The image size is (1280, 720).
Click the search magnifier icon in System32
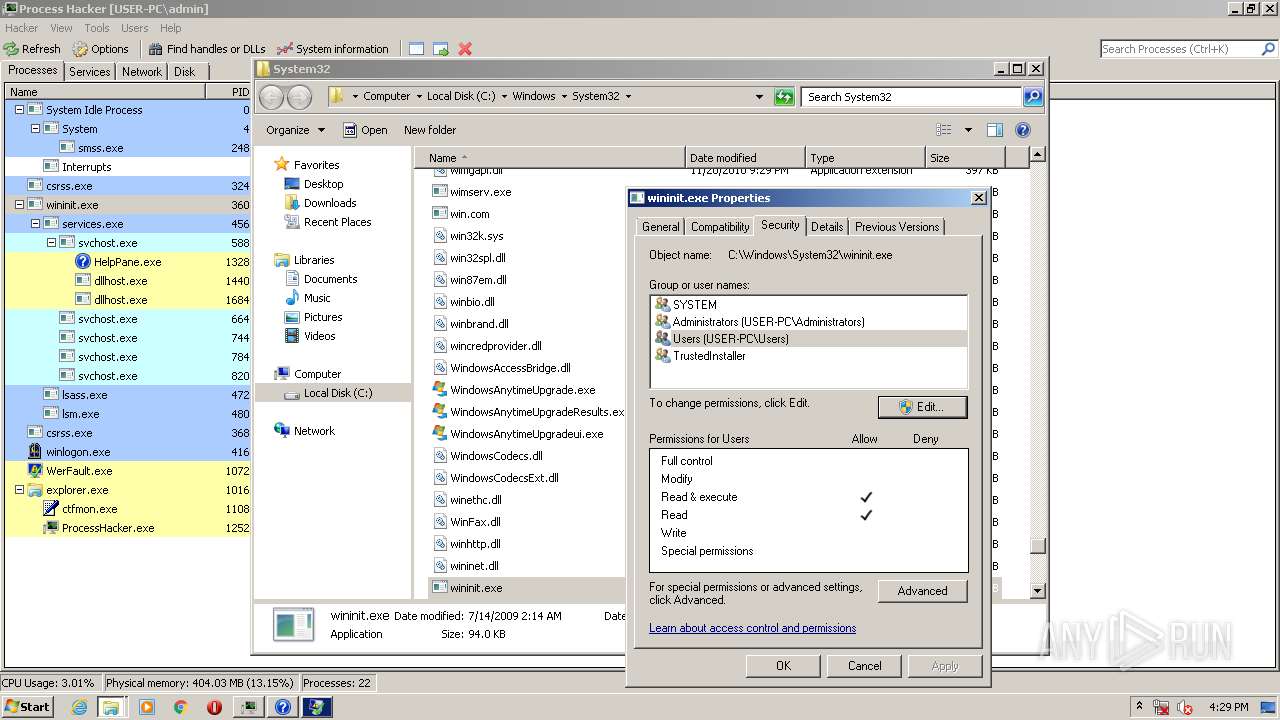[1033, 97]
